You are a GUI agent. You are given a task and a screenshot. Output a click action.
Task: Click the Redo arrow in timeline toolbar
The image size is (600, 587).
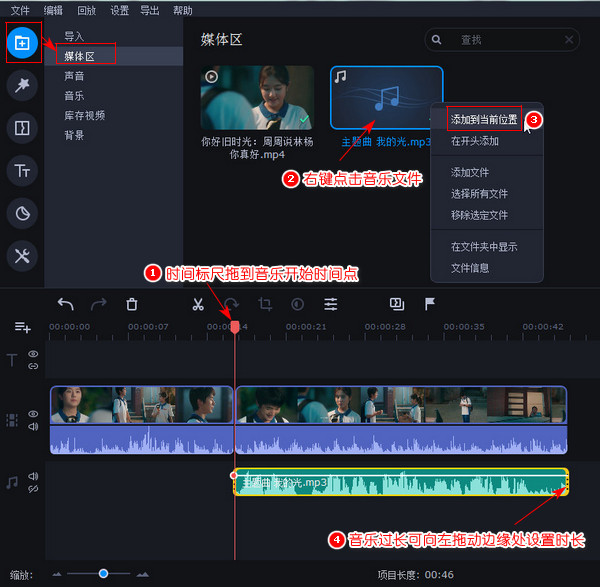click(x=99, y=305)
